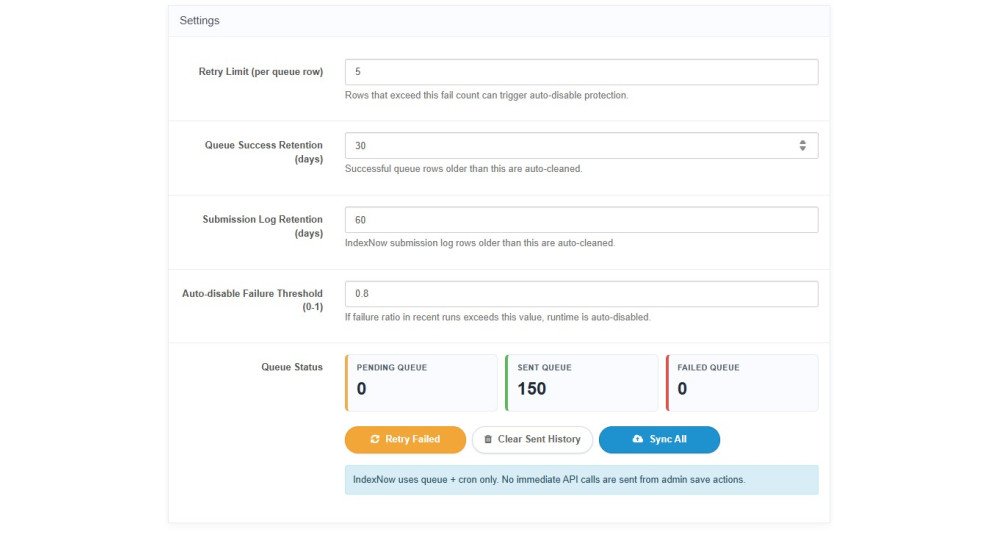
Task: Focus the Queue Success Retention days field
Action: point(582,145)
